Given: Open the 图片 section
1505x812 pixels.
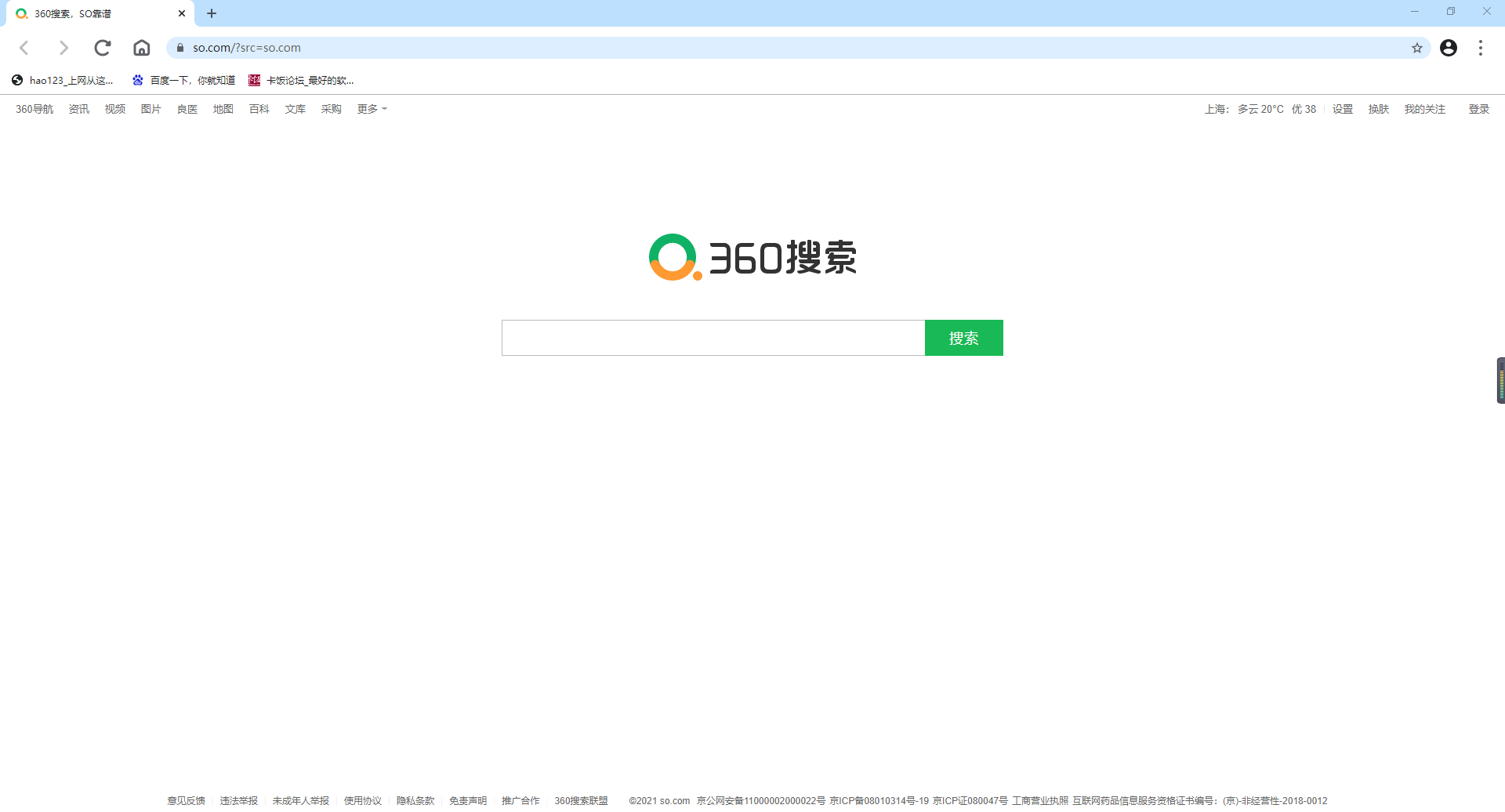Looking at the screenshot, I should (151, 109).
